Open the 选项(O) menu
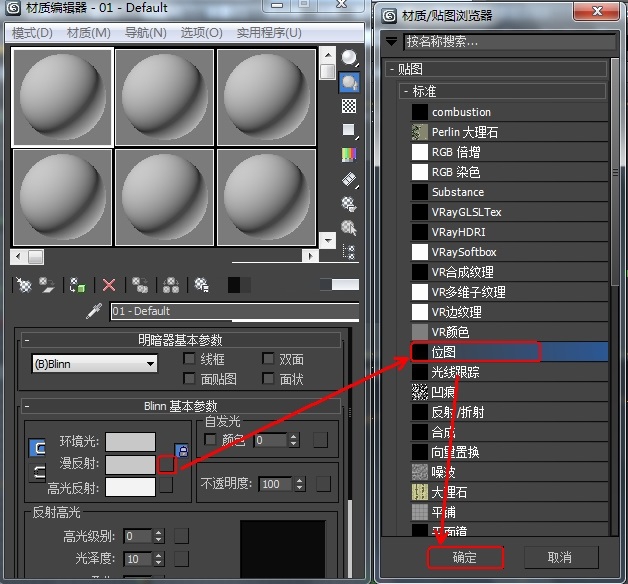The width and height of the screenshot is (628, 584). (x=201, y=33)
